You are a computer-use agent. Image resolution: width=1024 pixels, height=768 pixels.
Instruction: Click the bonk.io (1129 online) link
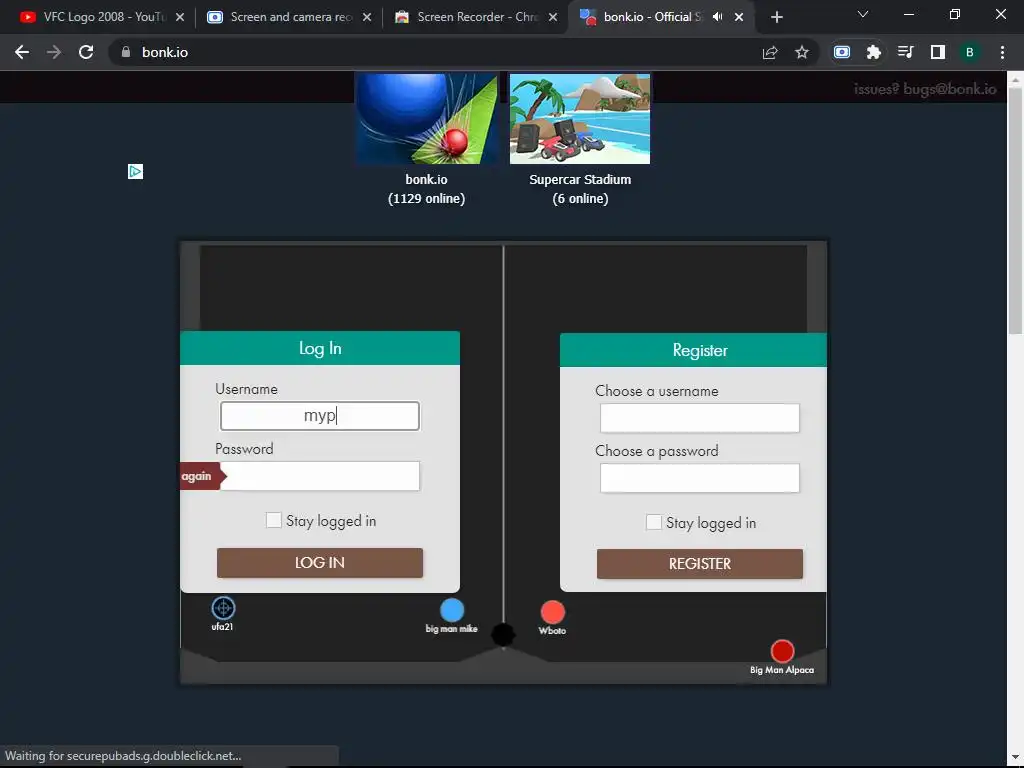click(x=426, y=189)
